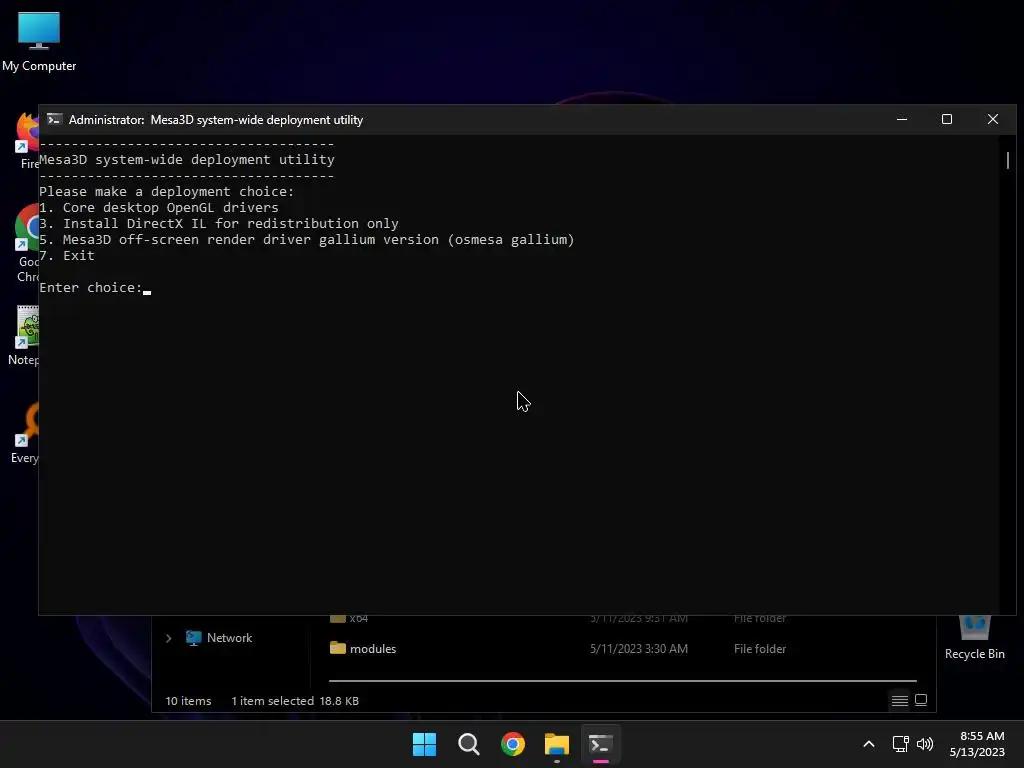This screenshot has height=768, width=1024.
Task: Open the Everything search desktop shortcut
Action: (x=25, y=432)
